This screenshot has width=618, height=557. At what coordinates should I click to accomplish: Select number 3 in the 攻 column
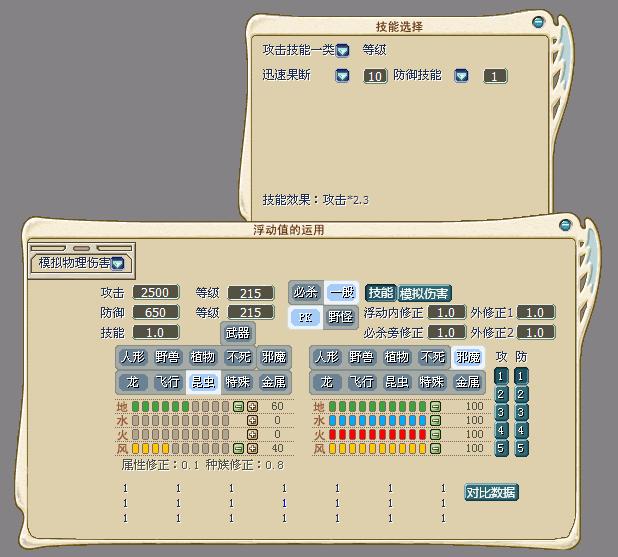pos(502,412)
